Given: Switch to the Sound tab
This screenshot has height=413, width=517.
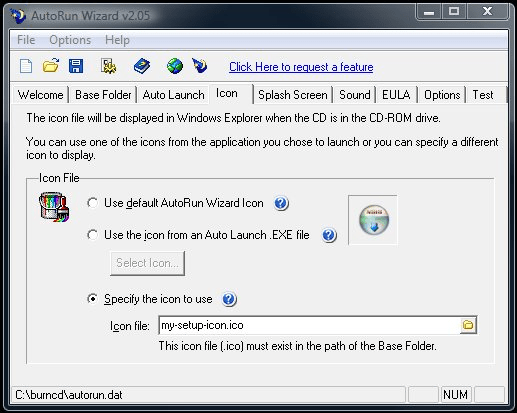Looking at the screenshot, I should pos(355,95).
